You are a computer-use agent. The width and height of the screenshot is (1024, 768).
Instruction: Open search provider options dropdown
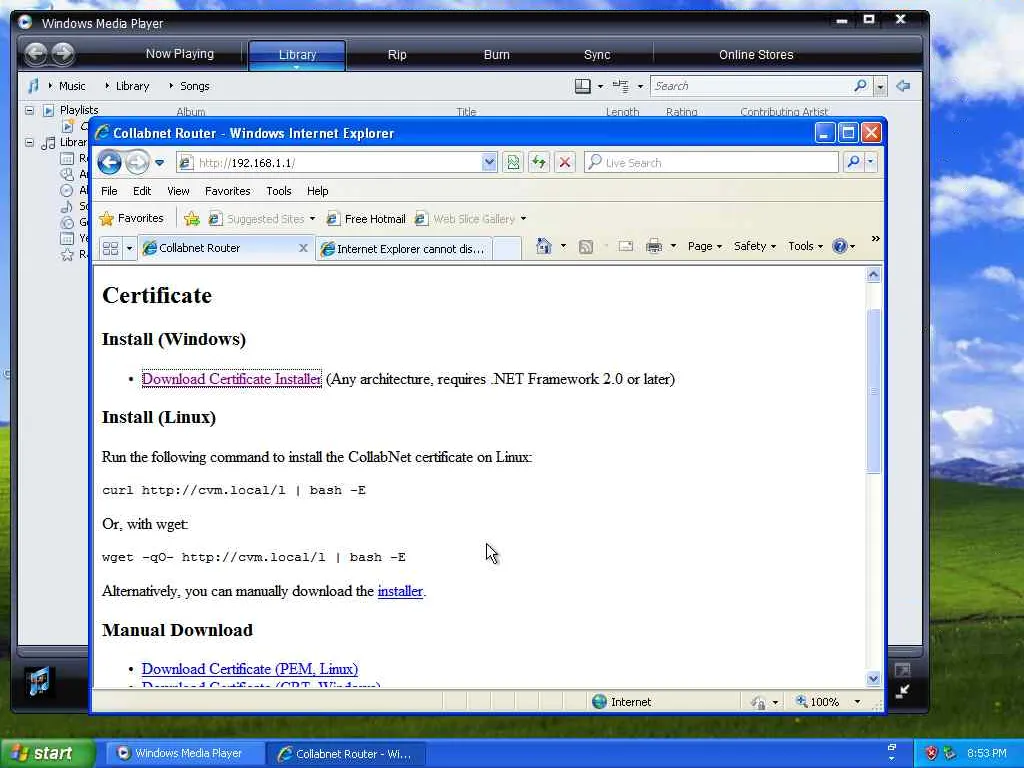tap(871, 163)
